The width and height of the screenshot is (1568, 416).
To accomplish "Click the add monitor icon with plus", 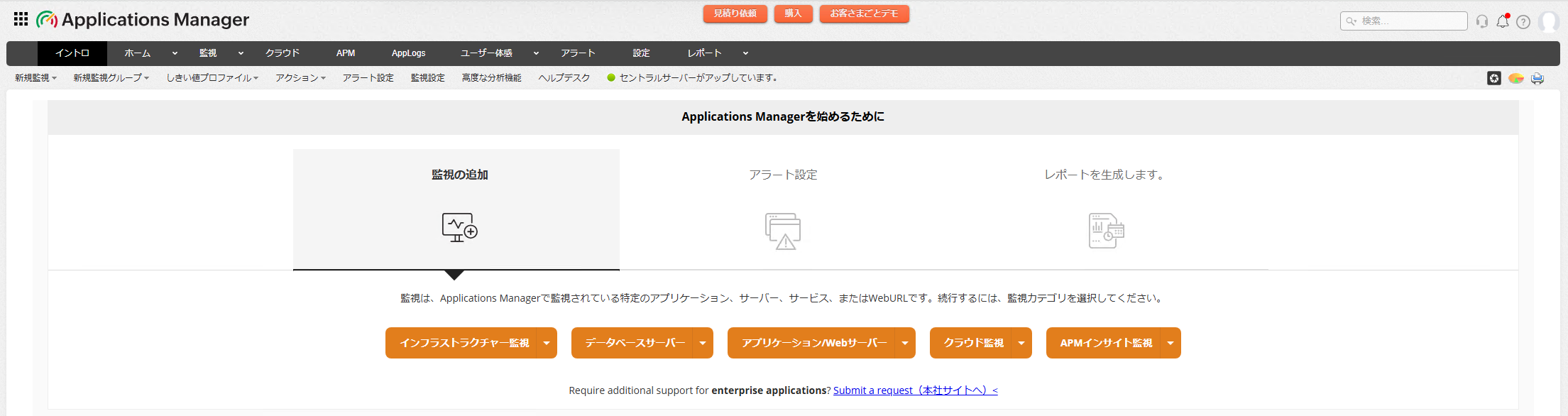I will coord(459,227).
